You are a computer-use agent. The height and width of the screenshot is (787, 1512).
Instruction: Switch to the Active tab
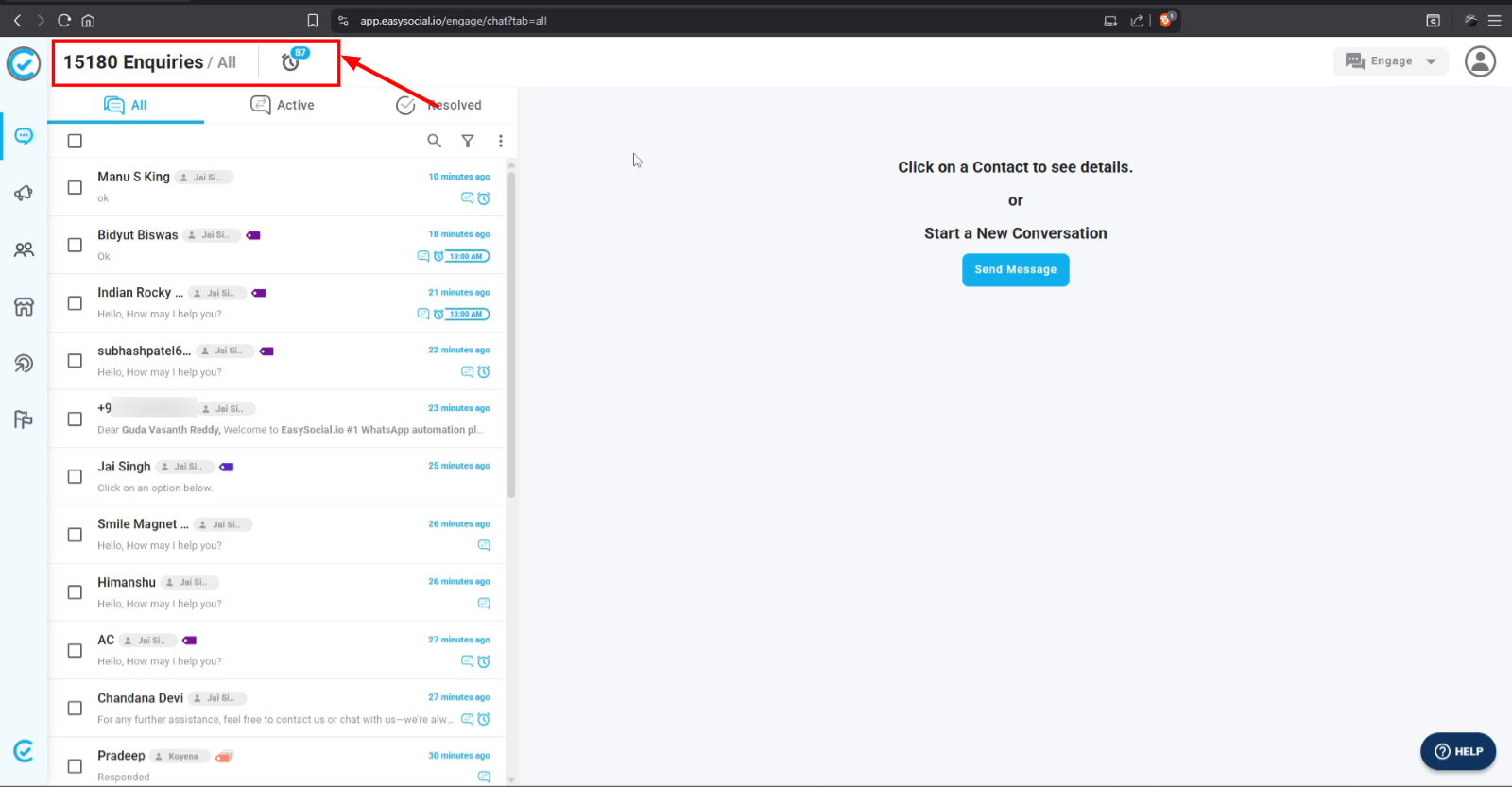point(283,105)
